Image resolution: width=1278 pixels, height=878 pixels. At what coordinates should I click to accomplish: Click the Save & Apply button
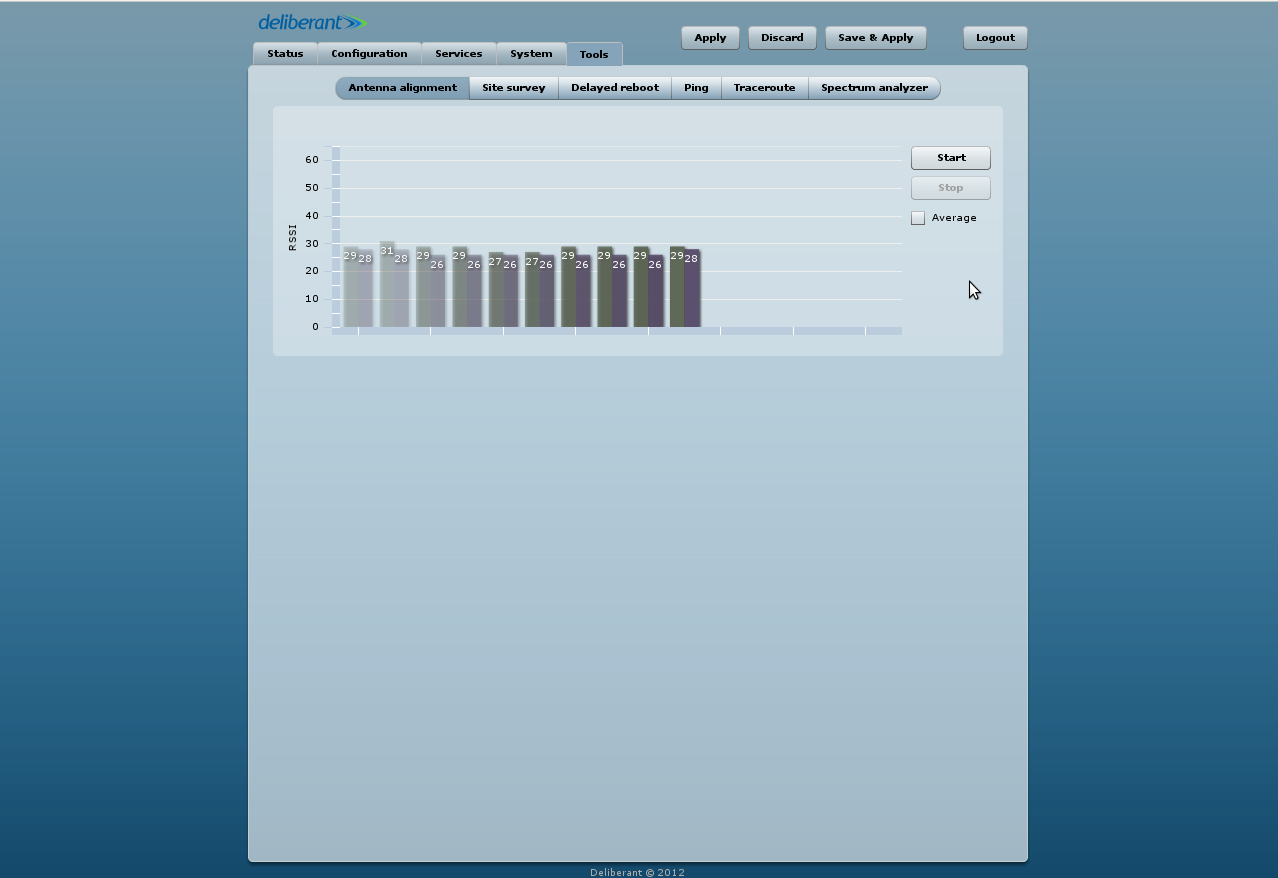[x=875, y=38]
